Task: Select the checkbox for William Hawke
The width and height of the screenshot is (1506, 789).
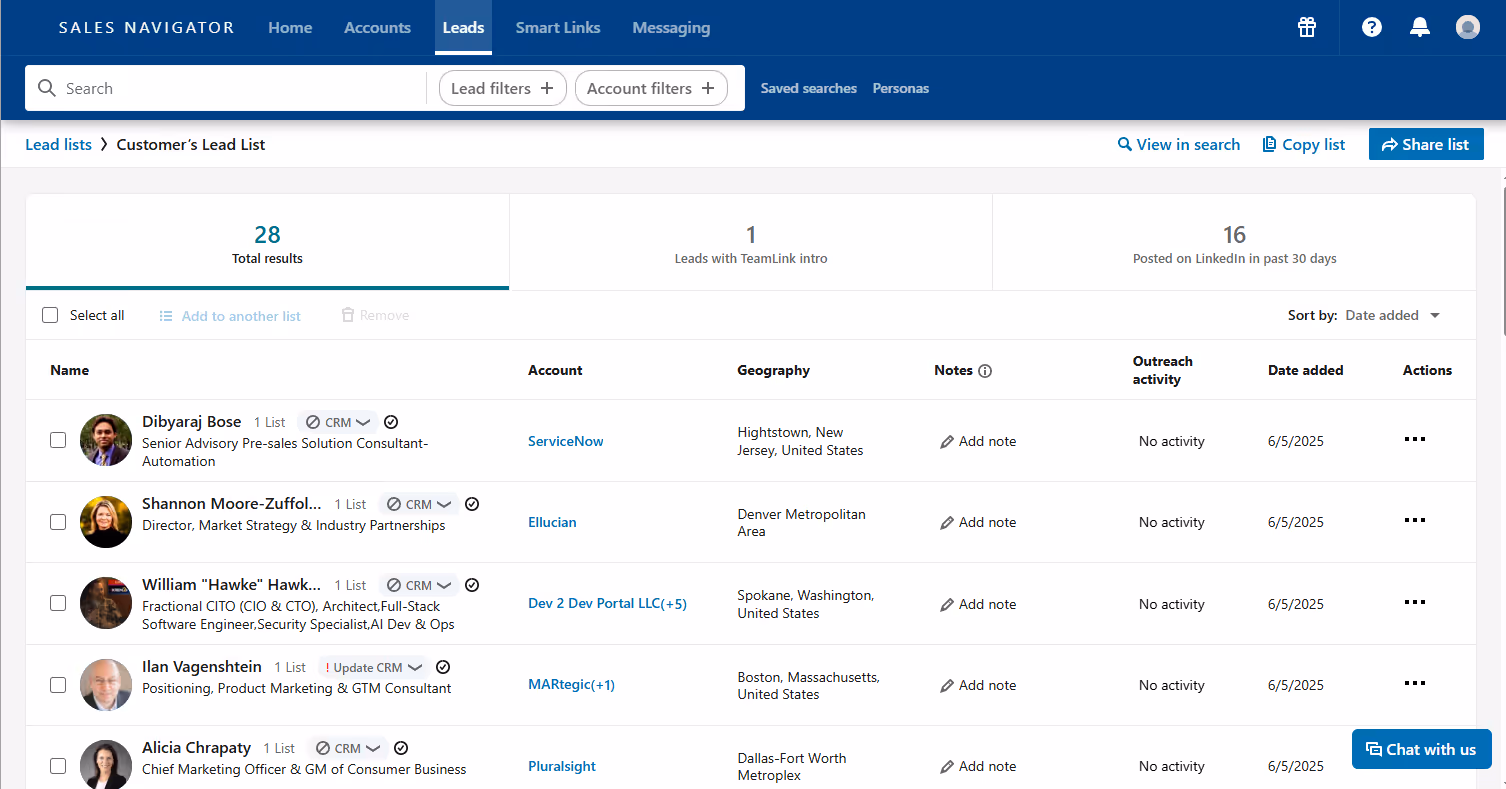Action: point(58,603)
